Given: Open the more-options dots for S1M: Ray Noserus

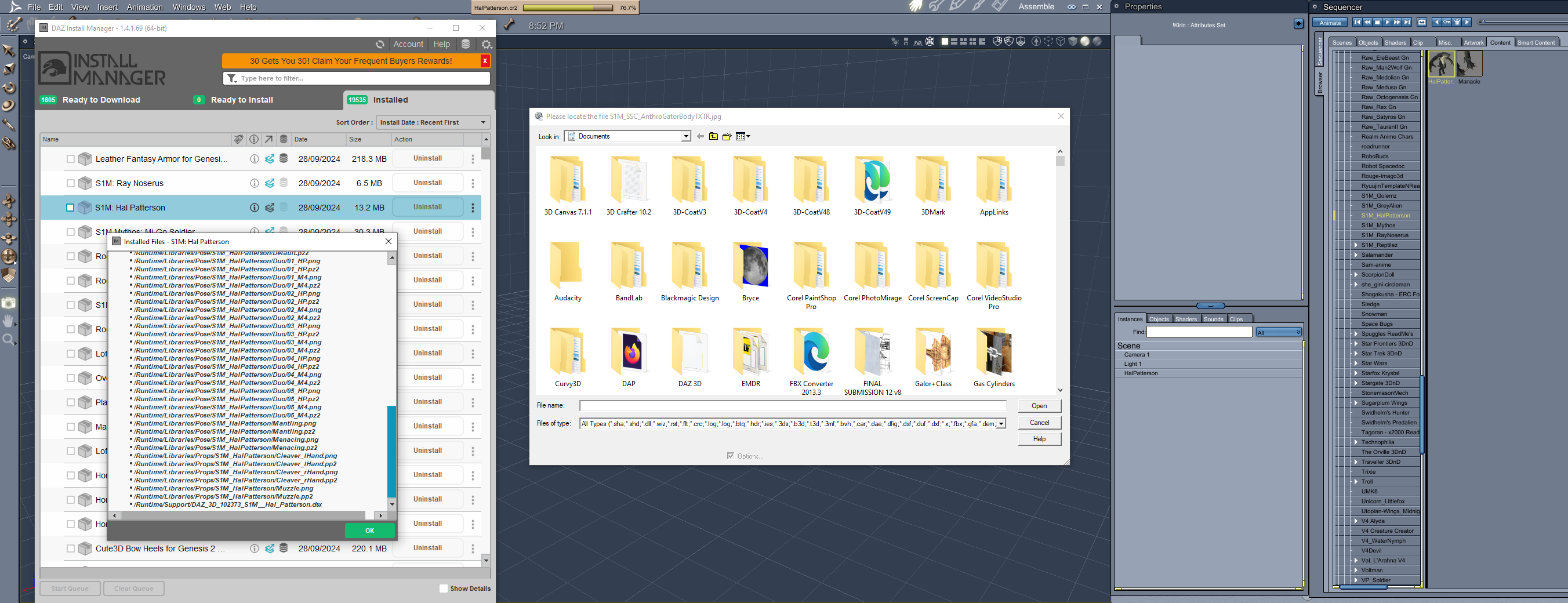Looking at the screenshot, I should coord(473,183).
